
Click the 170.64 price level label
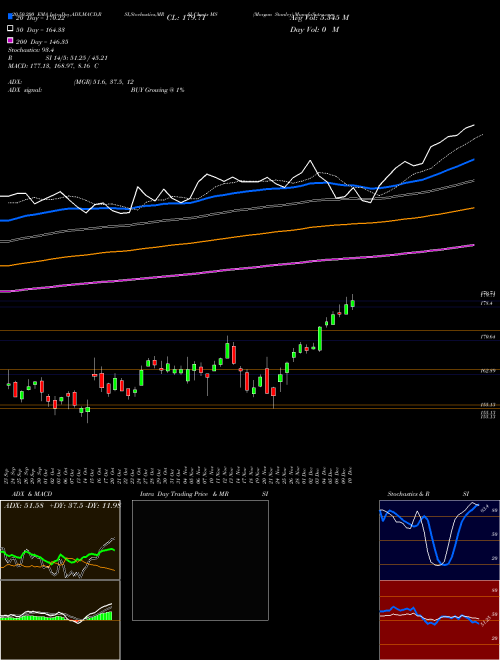point(489,337)
